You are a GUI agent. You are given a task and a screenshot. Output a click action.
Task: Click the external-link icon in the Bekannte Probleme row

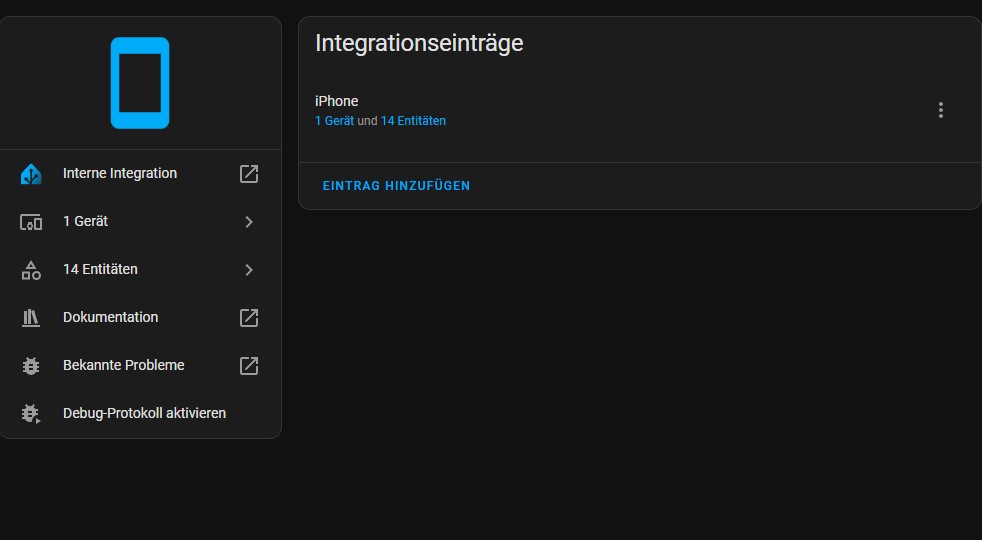point(249,366)
